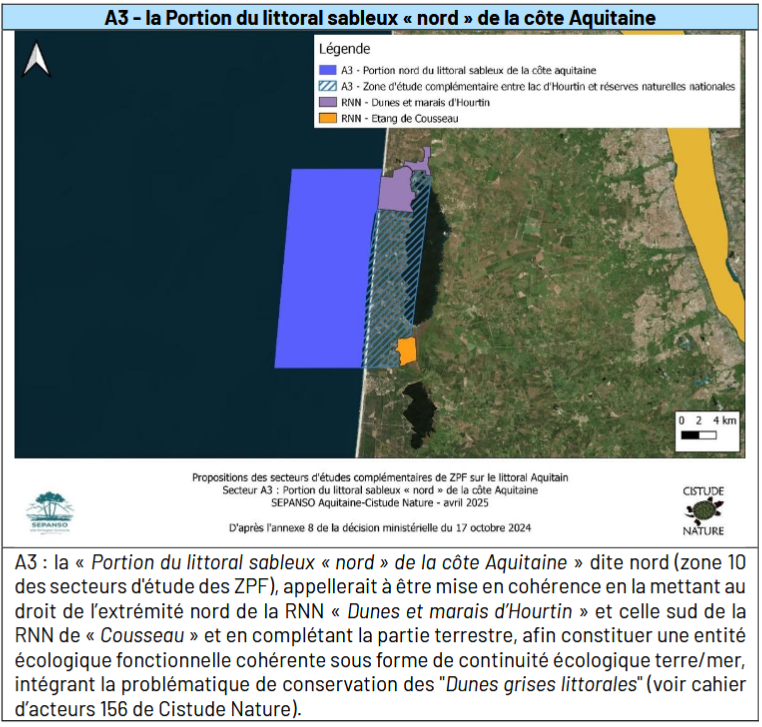Click the north arrow icon on the map
This screenshot has width=762, height=727.
36,60
